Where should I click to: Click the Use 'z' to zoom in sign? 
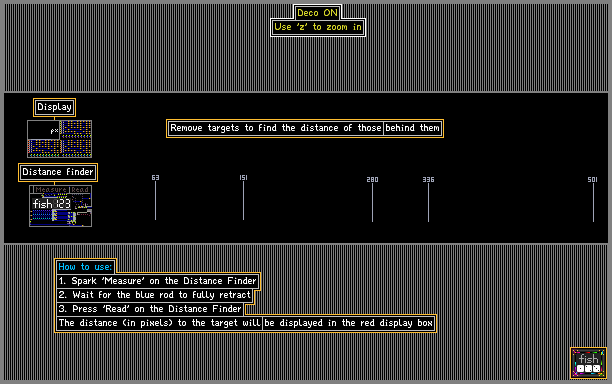pyautogui.click(x=318, y=27)
